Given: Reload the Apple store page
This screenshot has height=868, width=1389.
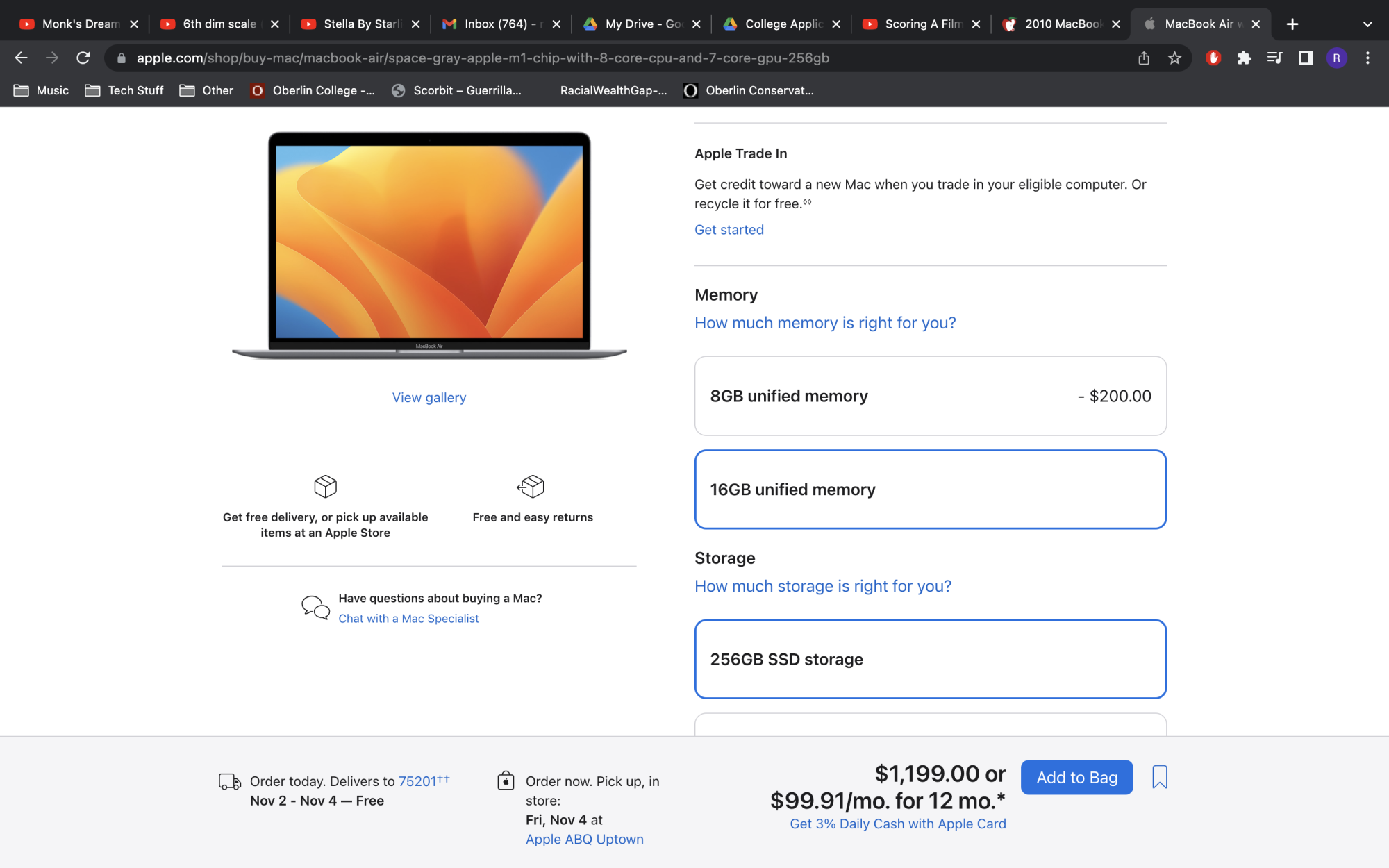Looking at the screenshot, I should (83, 58).
